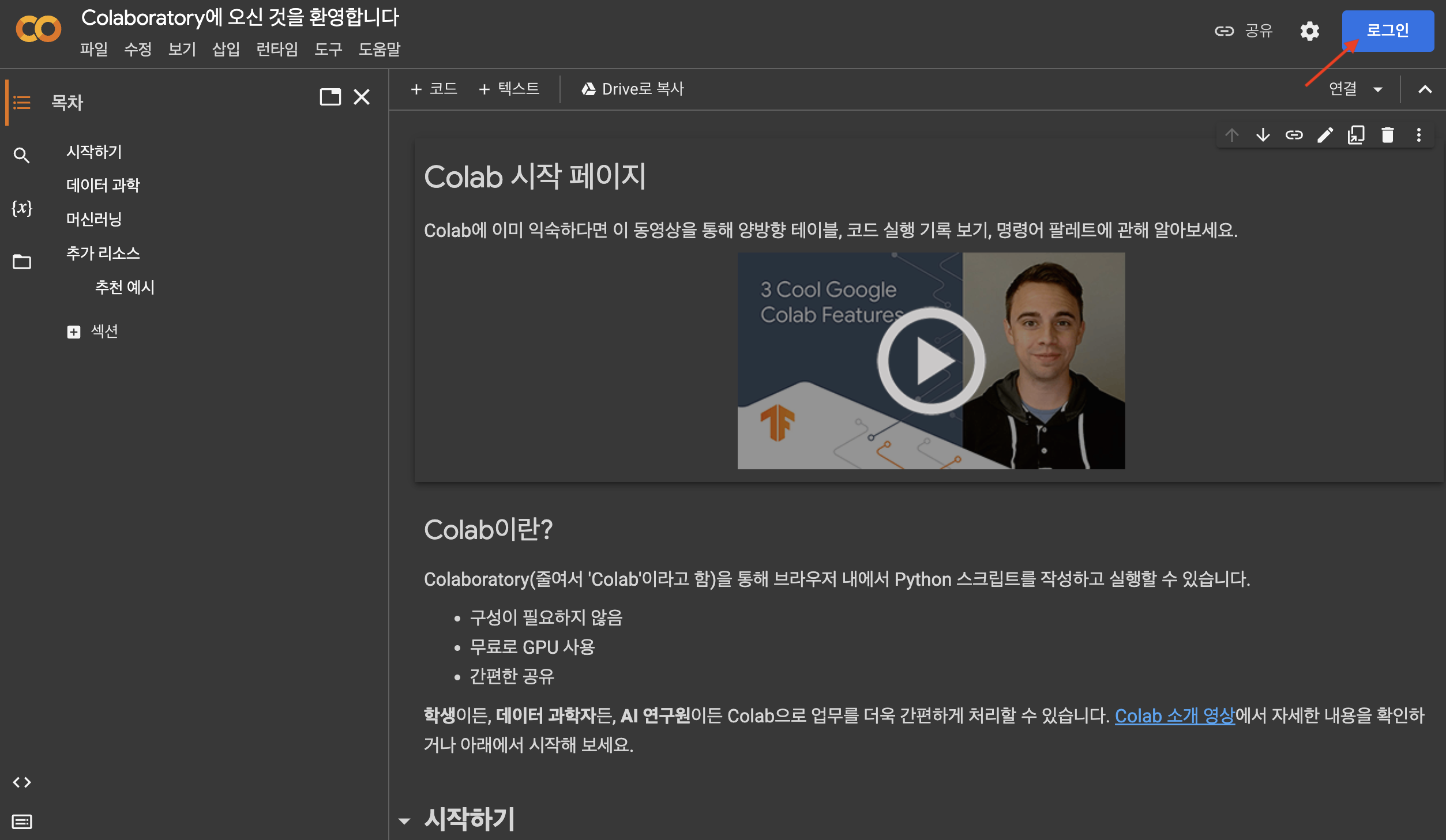Collapse the 시작하기 section heading
1446x840 pixels.
[x=405, y=820]
